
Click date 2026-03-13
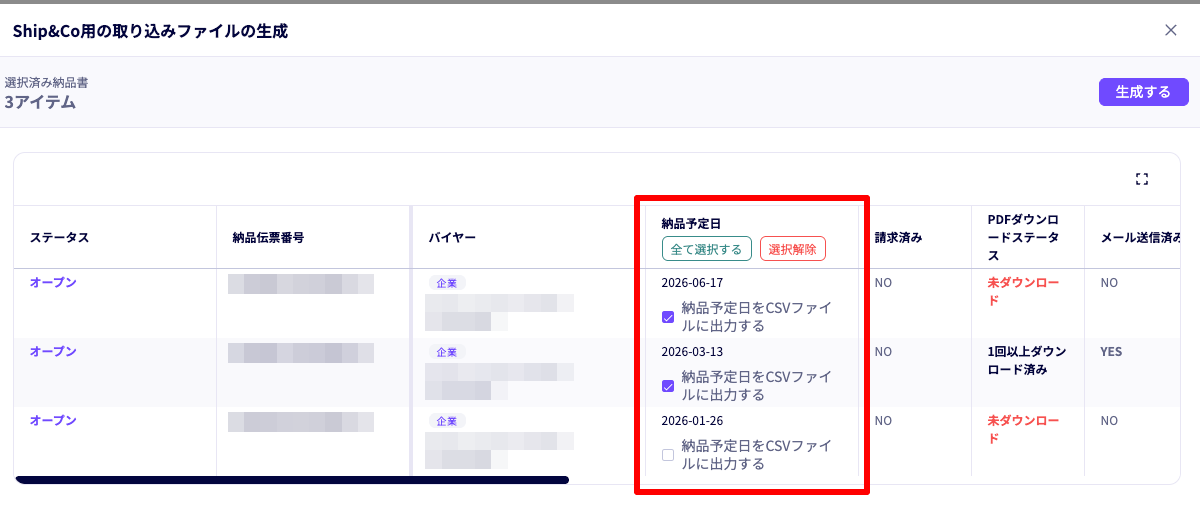tap(692, 352)
